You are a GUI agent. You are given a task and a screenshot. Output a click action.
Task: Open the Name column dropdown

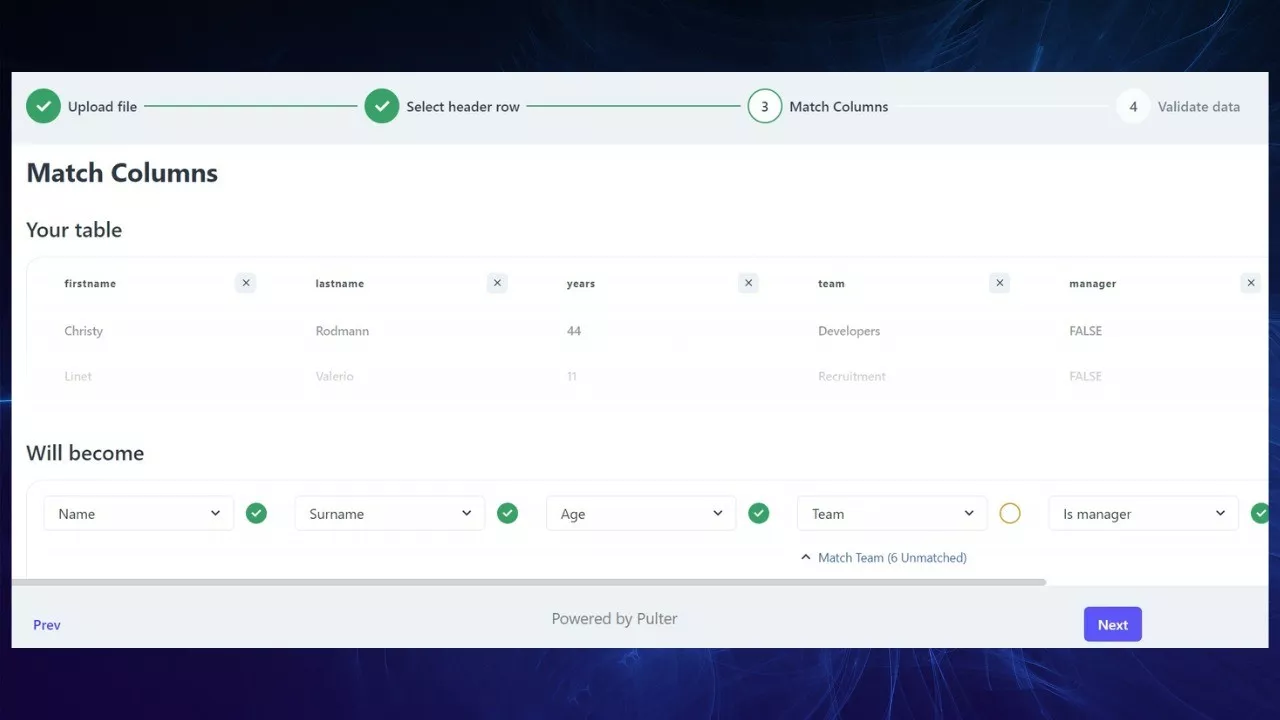pyautogui.click(x=139, y=514)
